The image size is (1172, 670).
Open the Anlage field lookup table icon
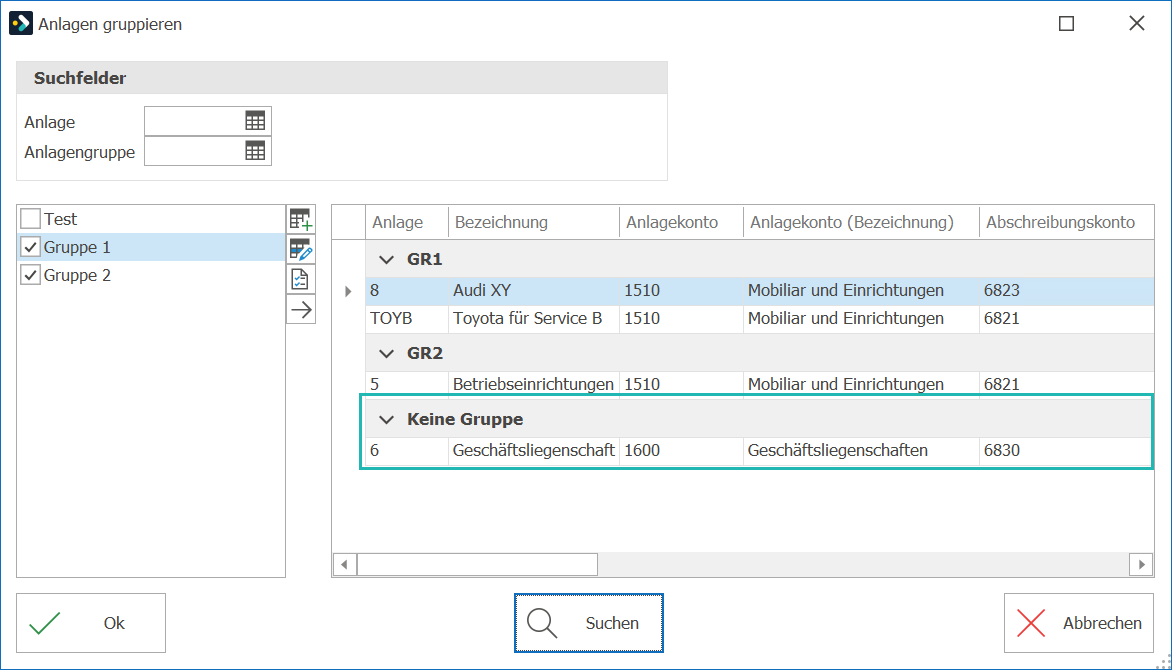point(255,121)
